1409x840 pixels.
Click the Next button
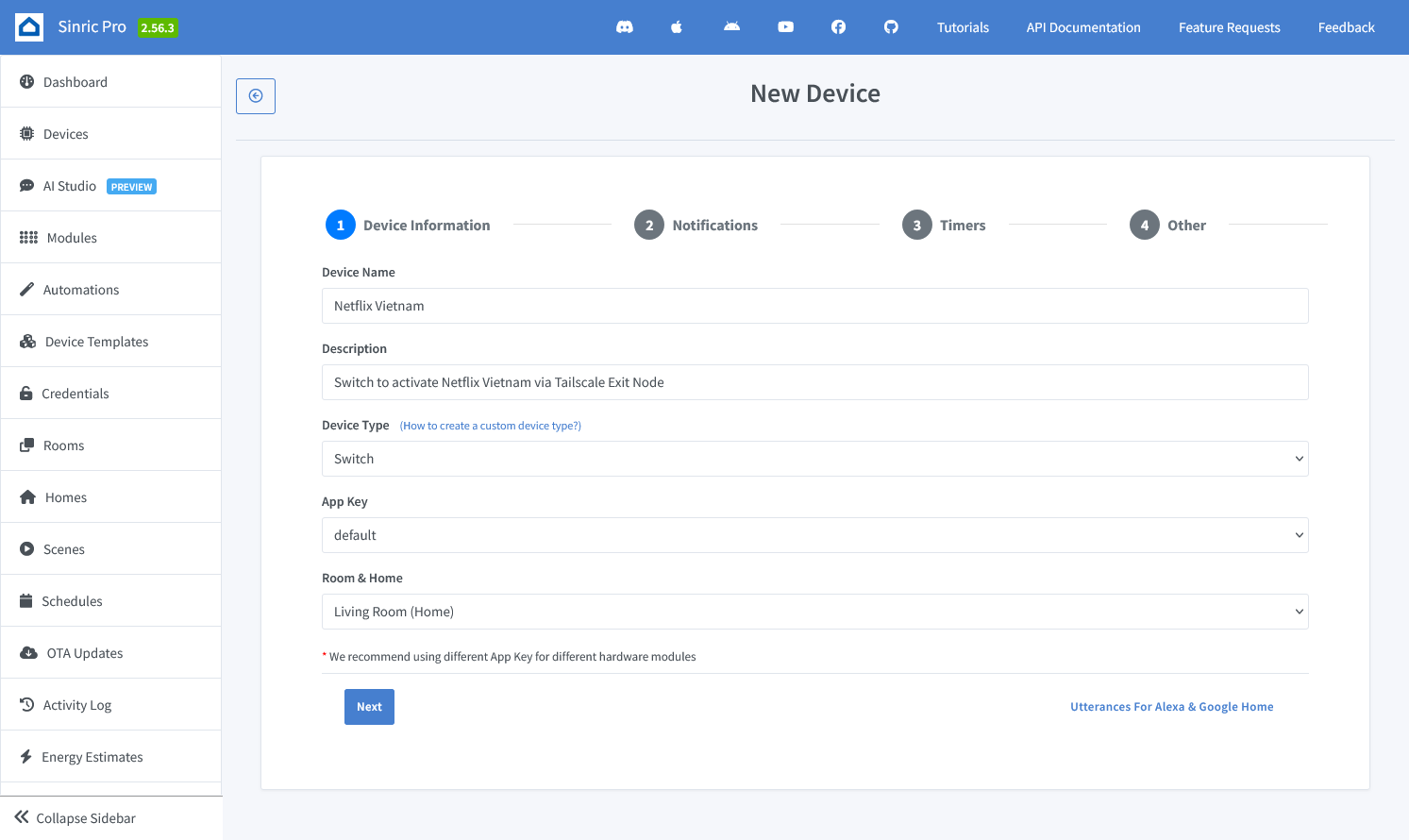pos(369,707)
